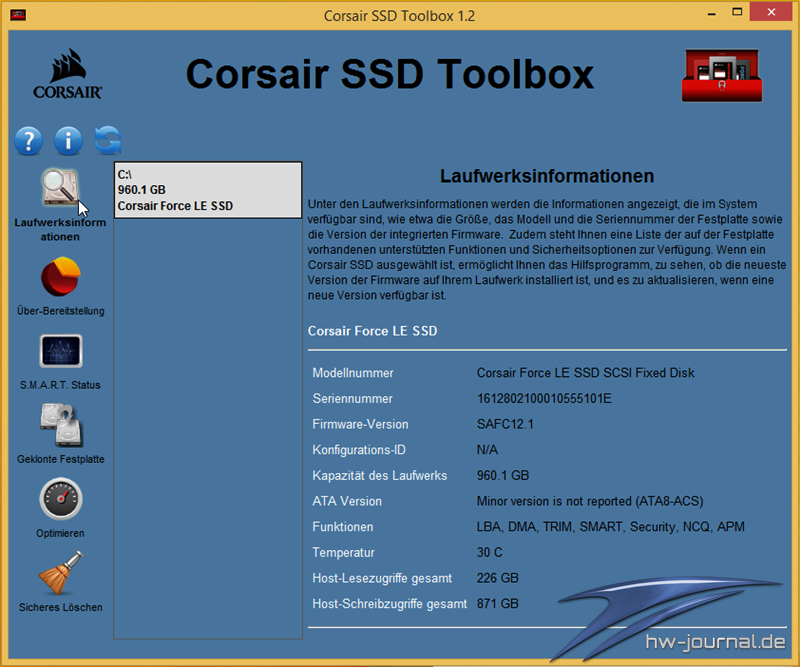Click the Laufwerksinformationen page heading
The width and height of the screenshot is (800, 667).
(x=547, y=176)
